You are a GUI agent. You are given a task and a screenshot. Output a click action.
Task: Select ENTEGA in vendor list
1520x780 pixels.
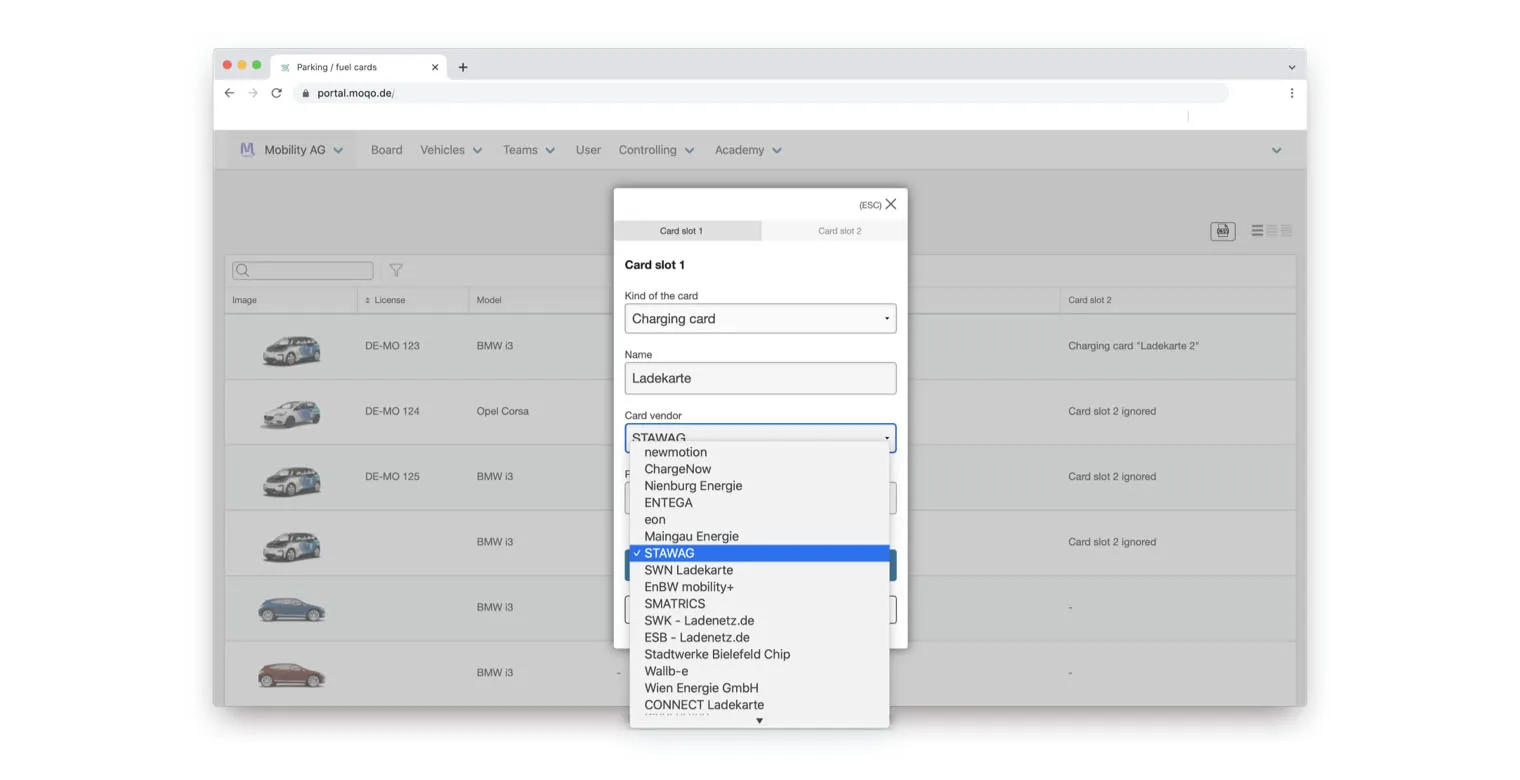(759, 503)
